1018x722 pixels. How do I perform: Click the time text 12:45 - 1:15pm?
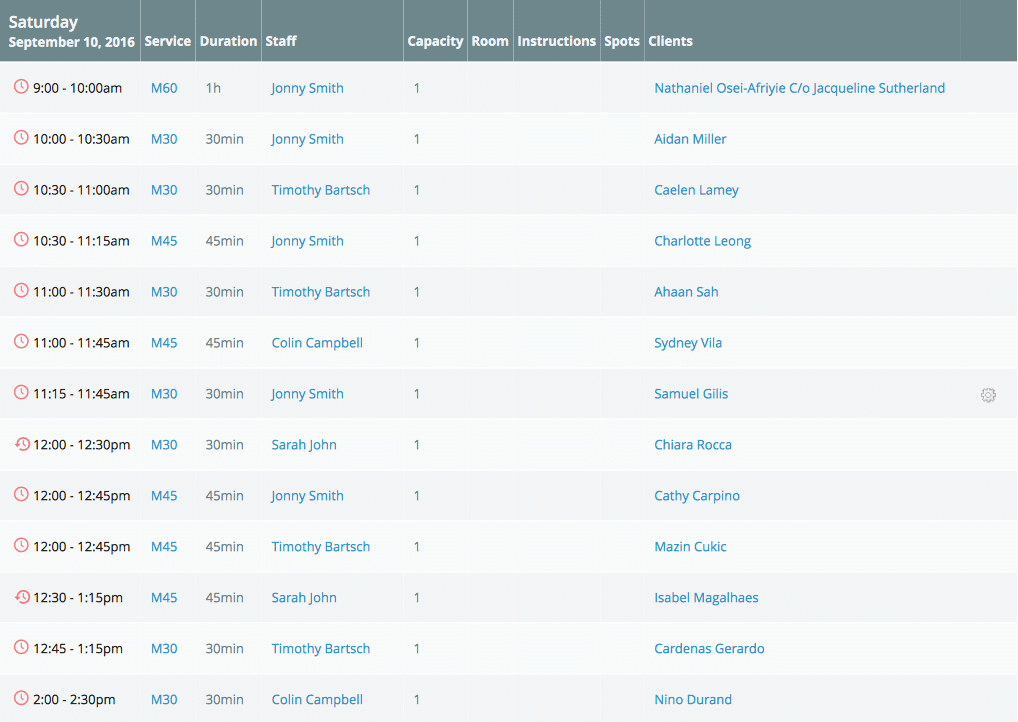point(78,649)
